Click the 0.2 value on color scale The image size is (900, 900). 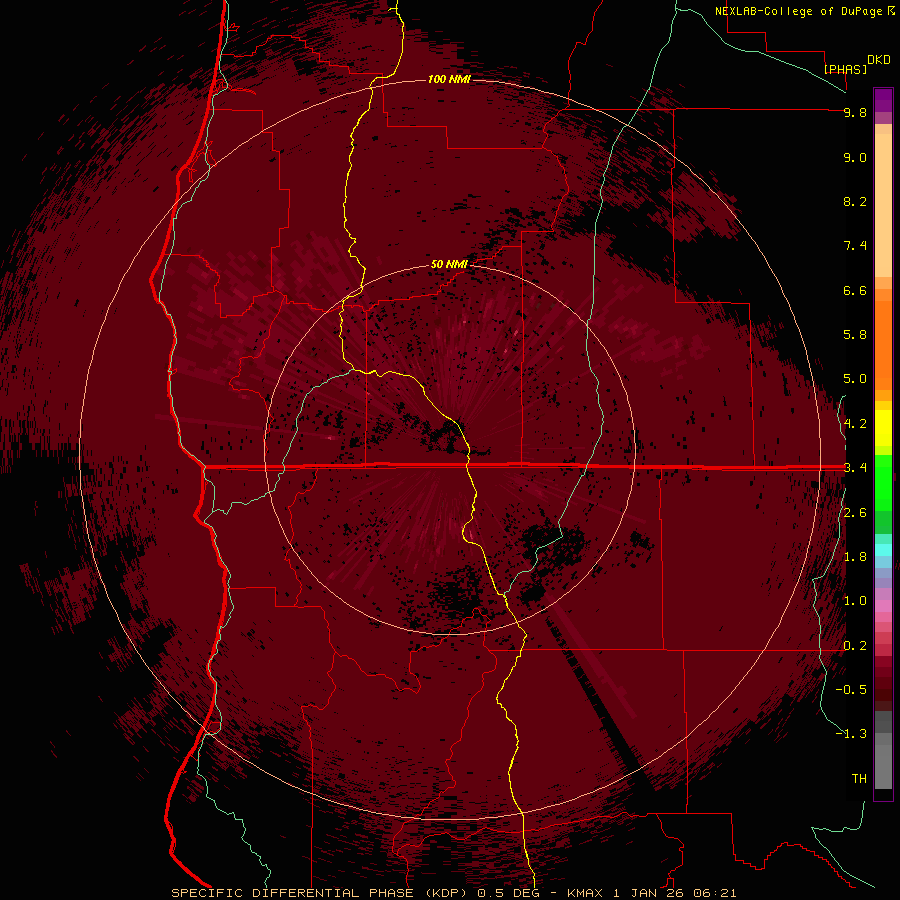(x=855, y=646)
